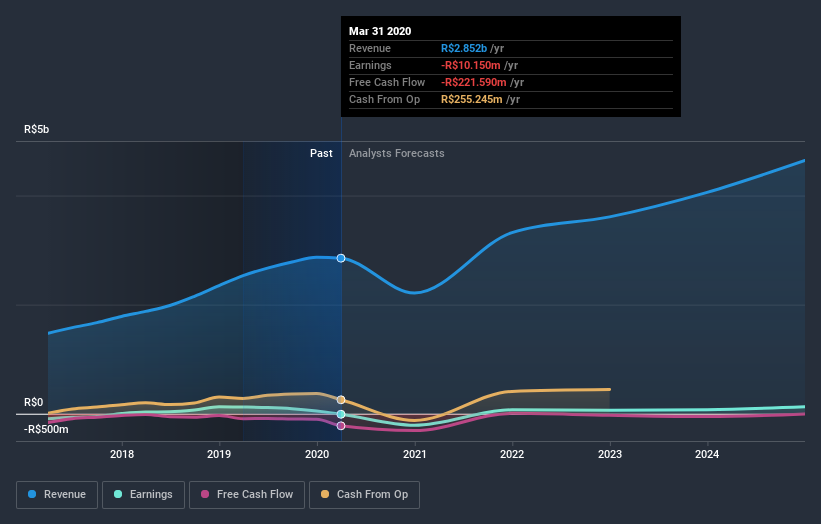821x524 pixels.
Task: Click the Cash From Op label in tooltip
Action: 384,99
